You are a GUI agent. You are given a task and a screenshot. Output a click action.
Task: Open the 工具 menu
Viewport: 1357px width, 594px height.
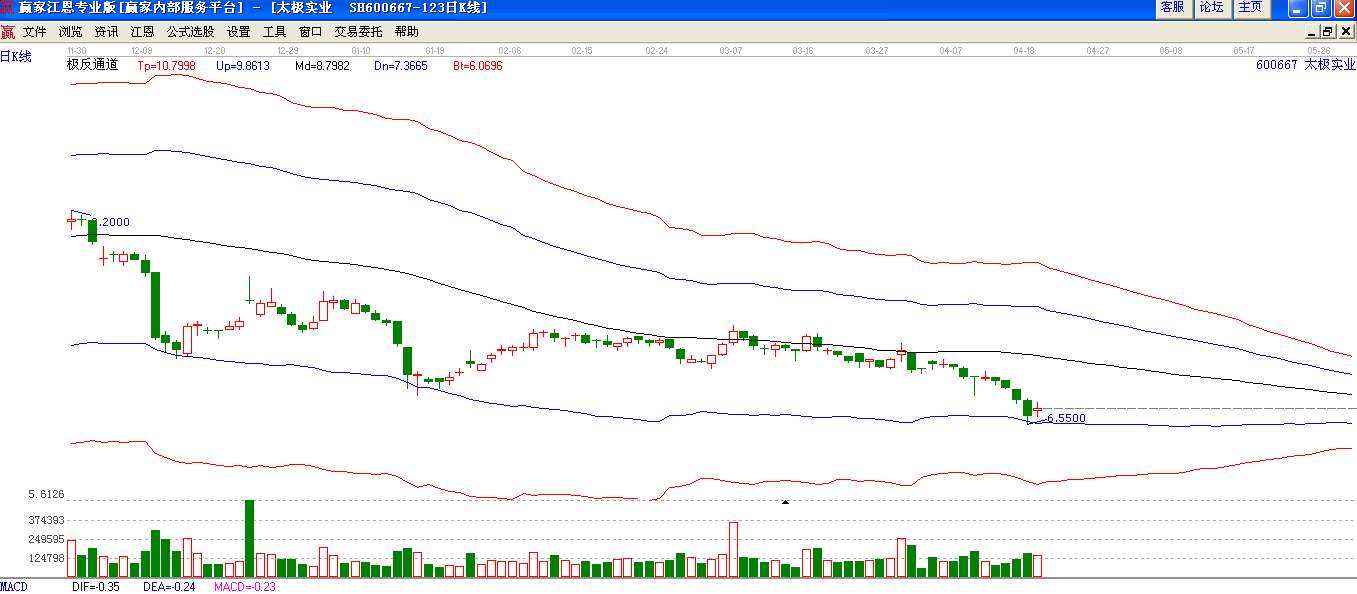point(275,32)
